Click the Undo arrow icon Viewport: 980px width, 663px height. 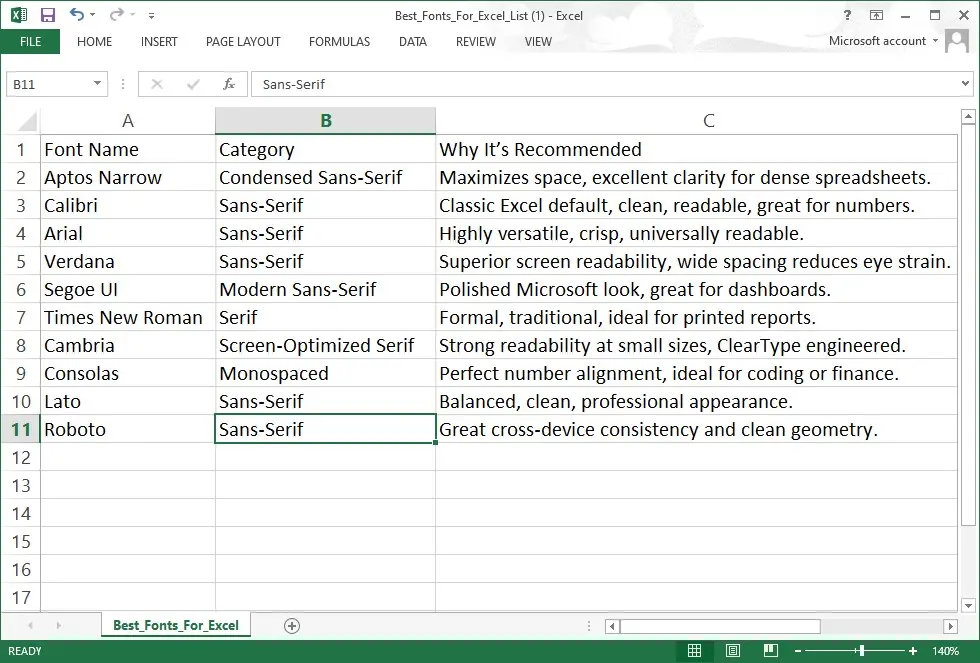tap(77, 14)
